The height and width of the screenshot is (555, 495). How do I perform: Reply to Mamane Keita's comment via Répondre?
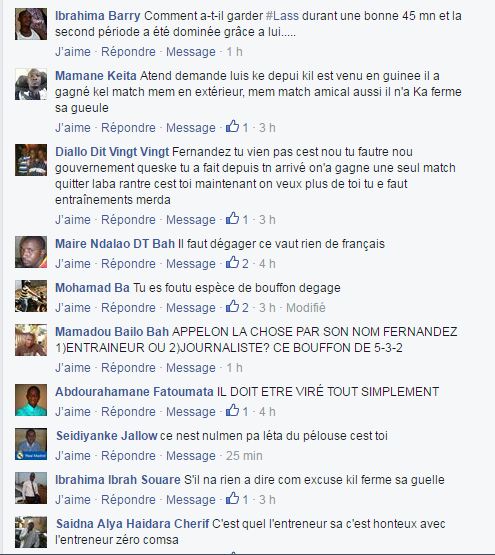(128, 128)
